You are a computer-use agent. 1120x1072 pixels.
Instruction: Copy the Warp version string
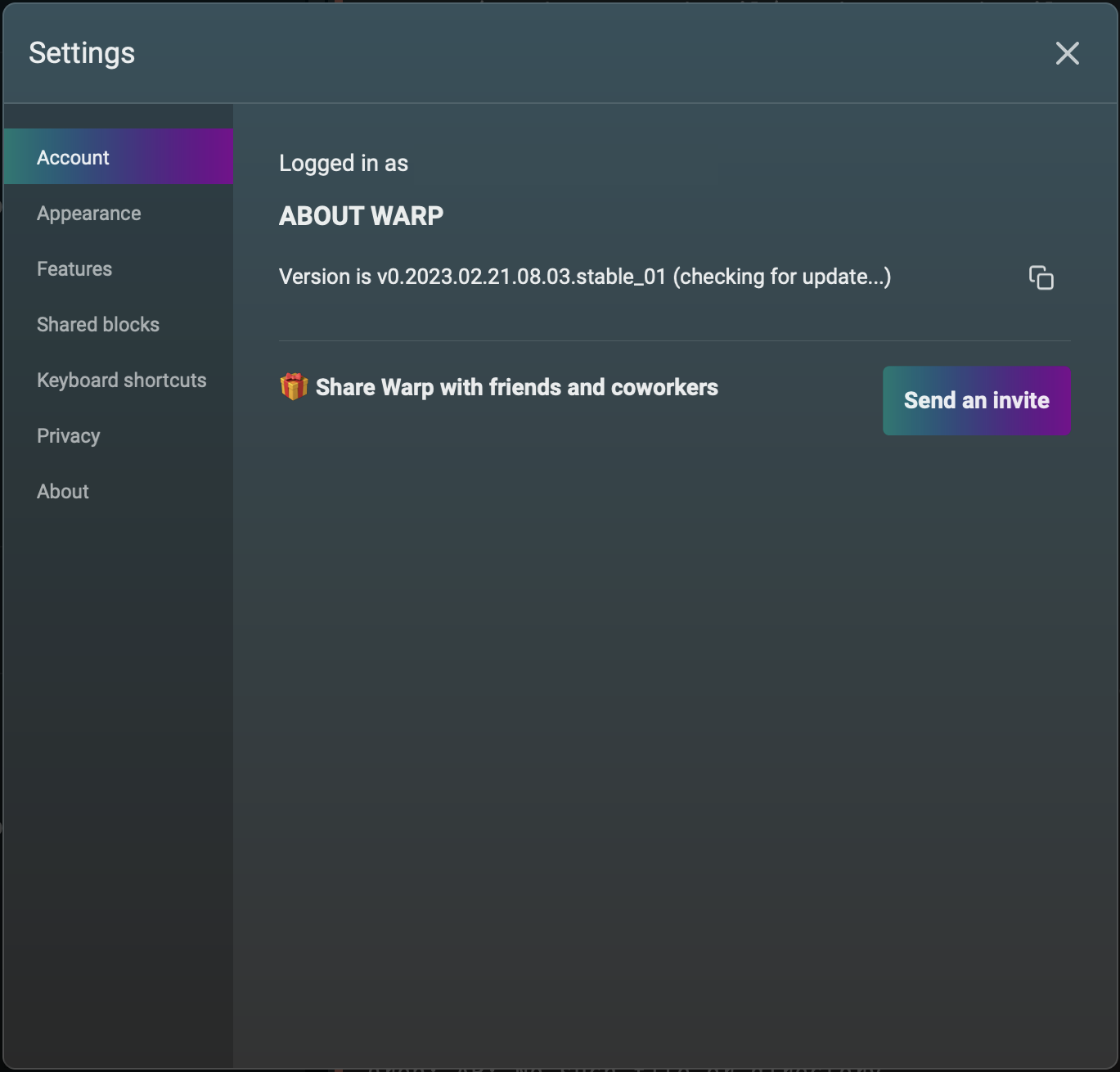click(x=1041, y=278)
